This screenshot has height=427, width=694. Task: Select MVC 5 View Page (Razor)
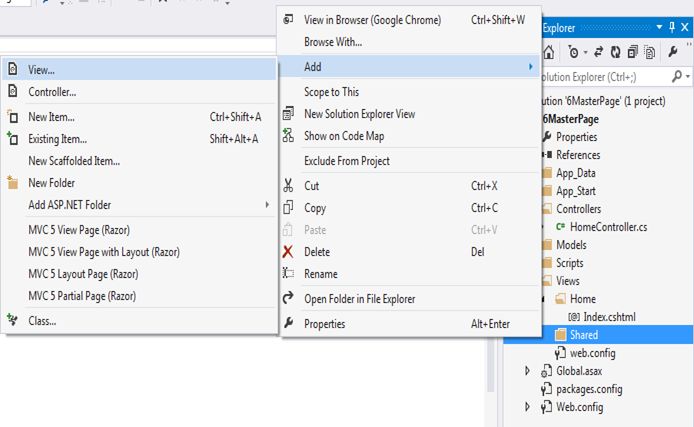[x=140, y=230]
